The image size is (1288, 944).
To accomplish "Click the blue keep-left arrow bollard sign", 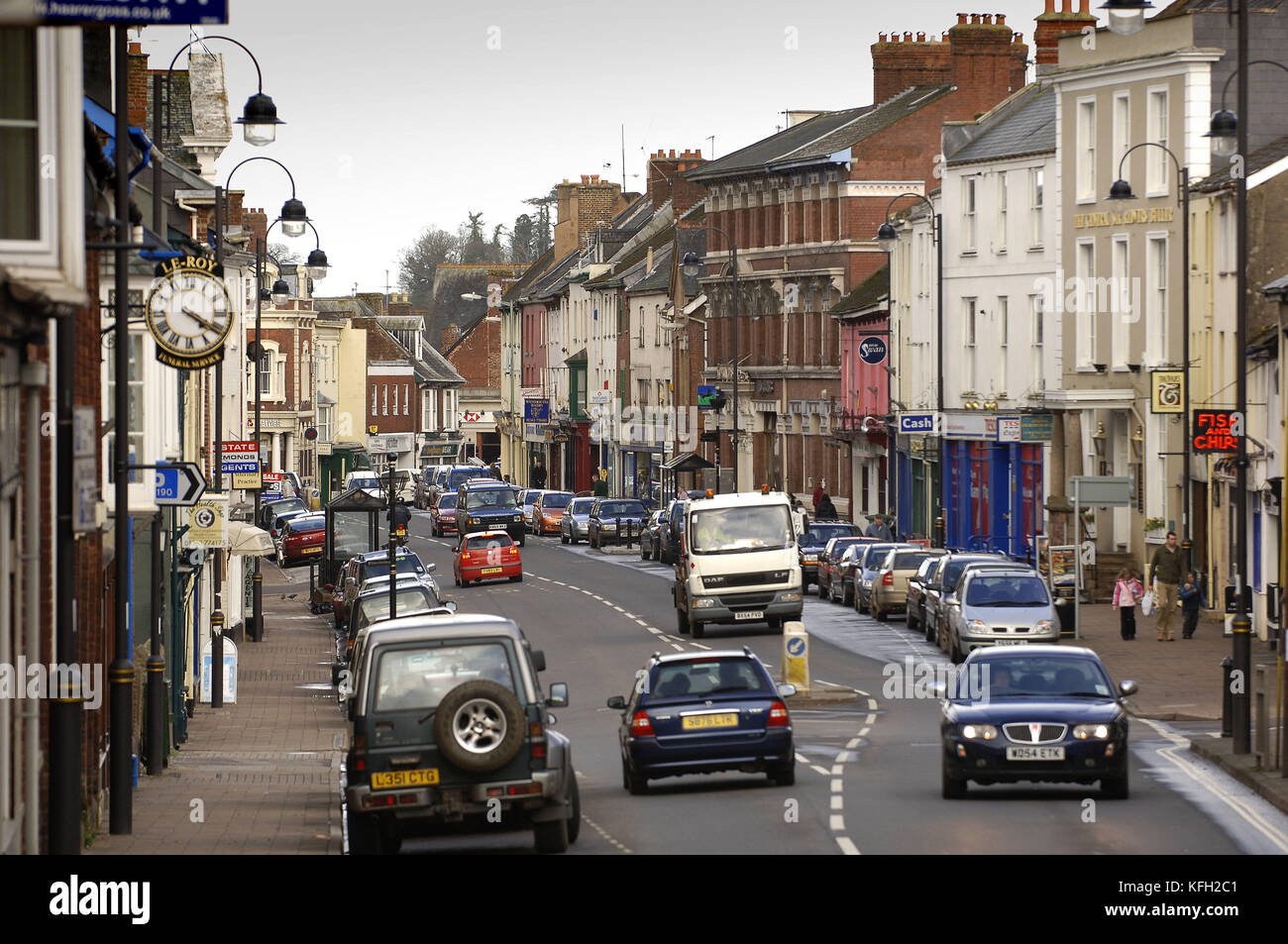I will click(x=796, y=646).
